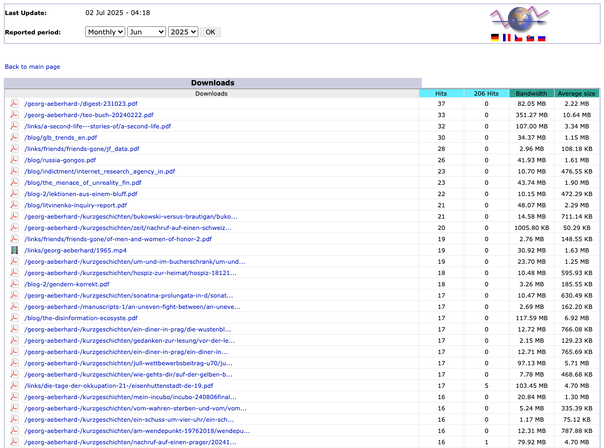
Task: Open the am-wendepunkt-19762018 link
Action: (x=137, y=431)
